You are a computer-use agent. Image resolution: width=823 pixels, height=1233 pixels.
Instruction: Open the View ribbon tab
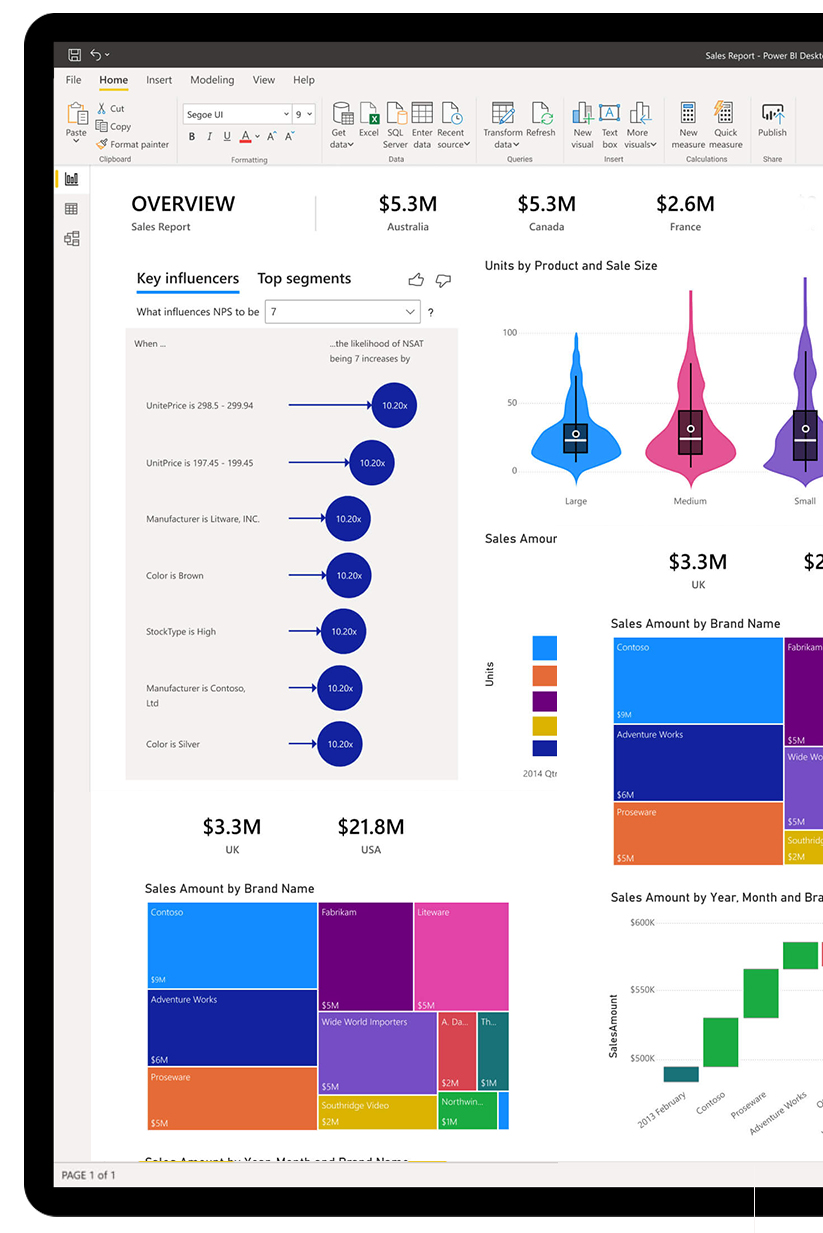(264, 80)
